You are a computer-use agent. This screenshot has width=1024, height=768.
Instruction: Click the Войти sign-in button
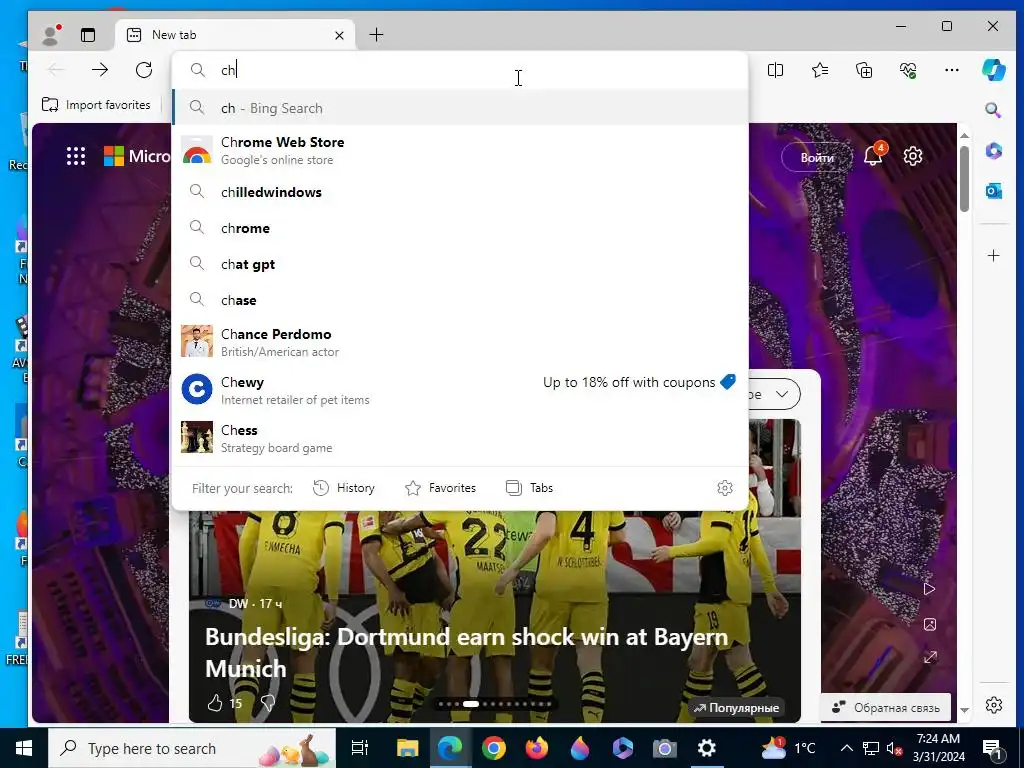coord(816,157)
